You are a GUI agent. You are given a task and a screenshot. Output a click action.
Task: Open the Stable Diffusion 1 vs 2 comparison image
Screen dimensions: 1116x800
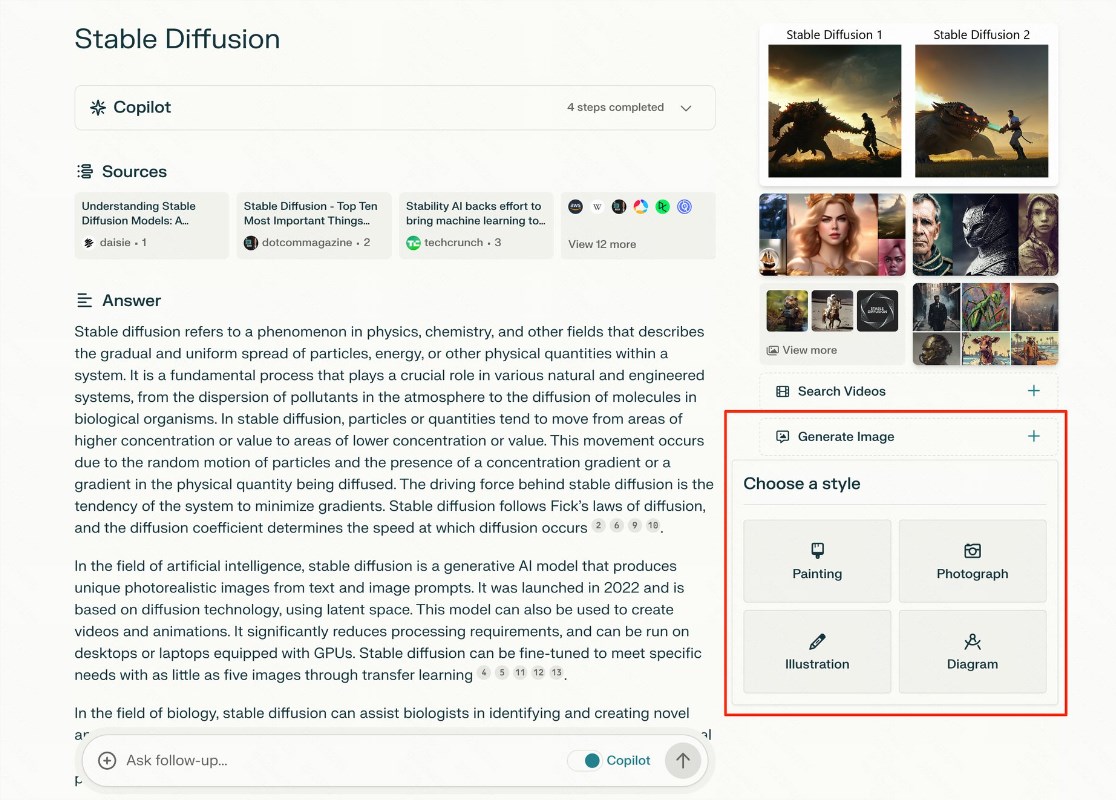click(908, 104)
